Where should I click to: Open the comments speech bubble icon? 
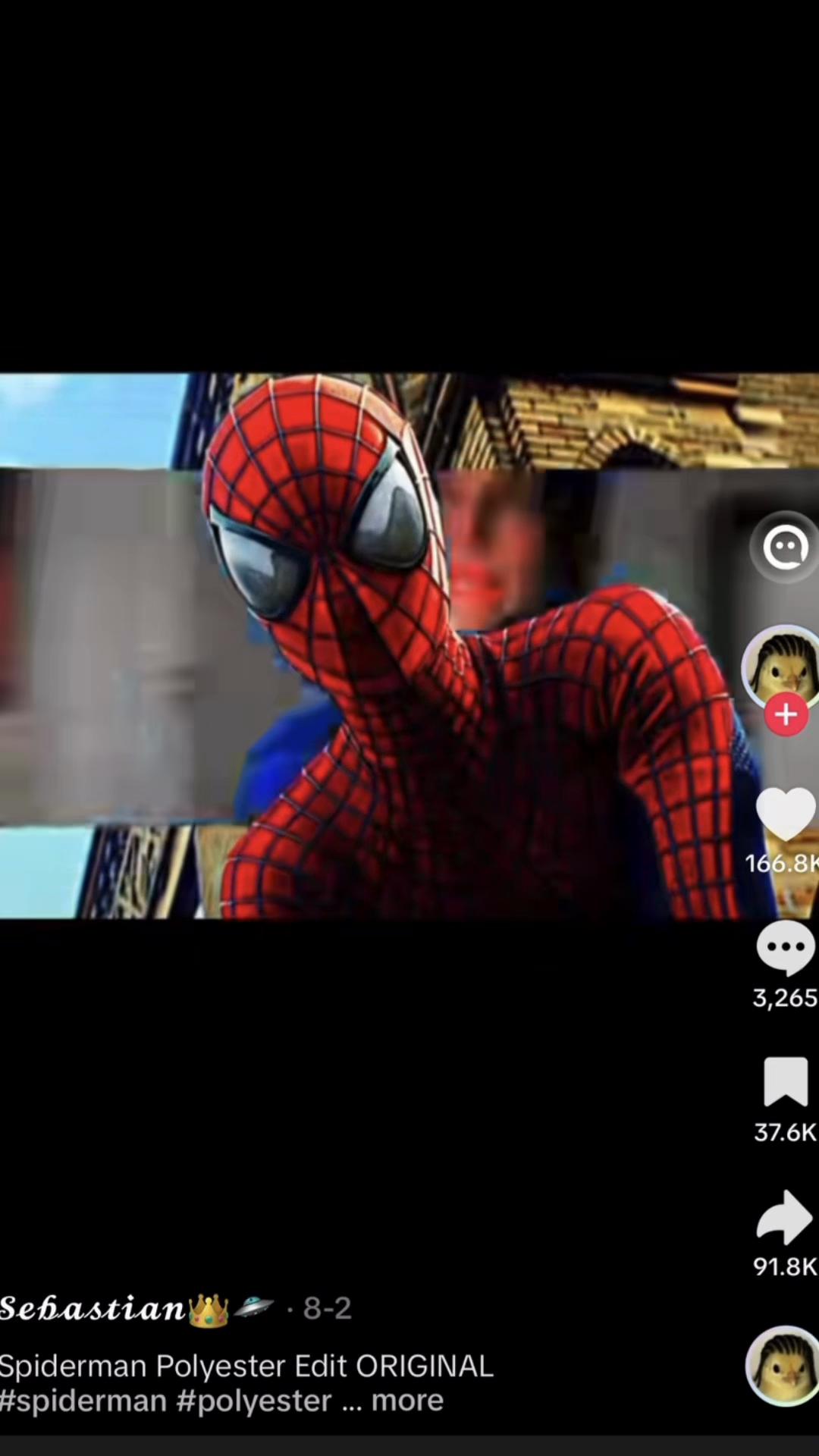coord(786,948)
